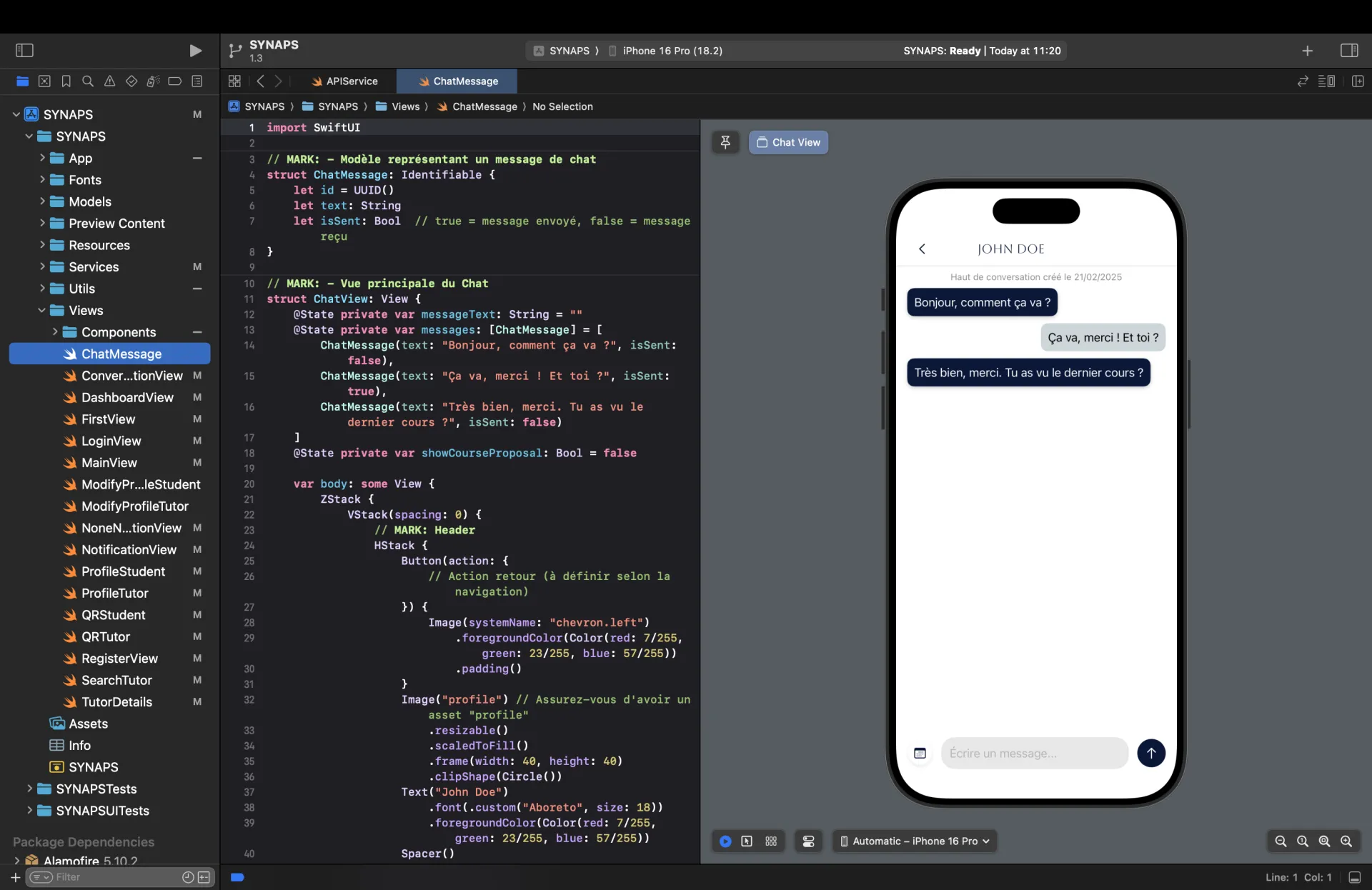Open the bookmark navigator
The image size is (1372, 890).
66,81
